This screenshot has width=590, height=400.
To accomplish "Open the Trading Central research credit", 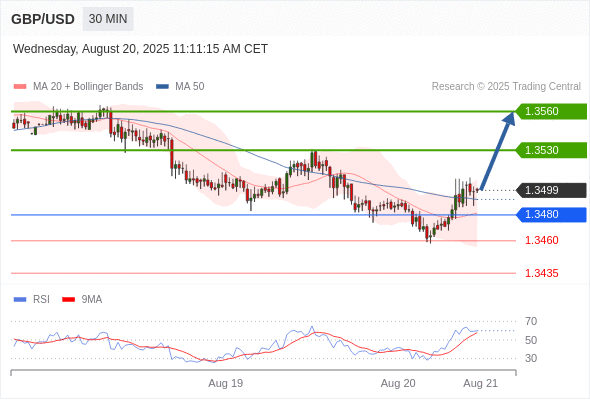I will [x=506, y=87].
